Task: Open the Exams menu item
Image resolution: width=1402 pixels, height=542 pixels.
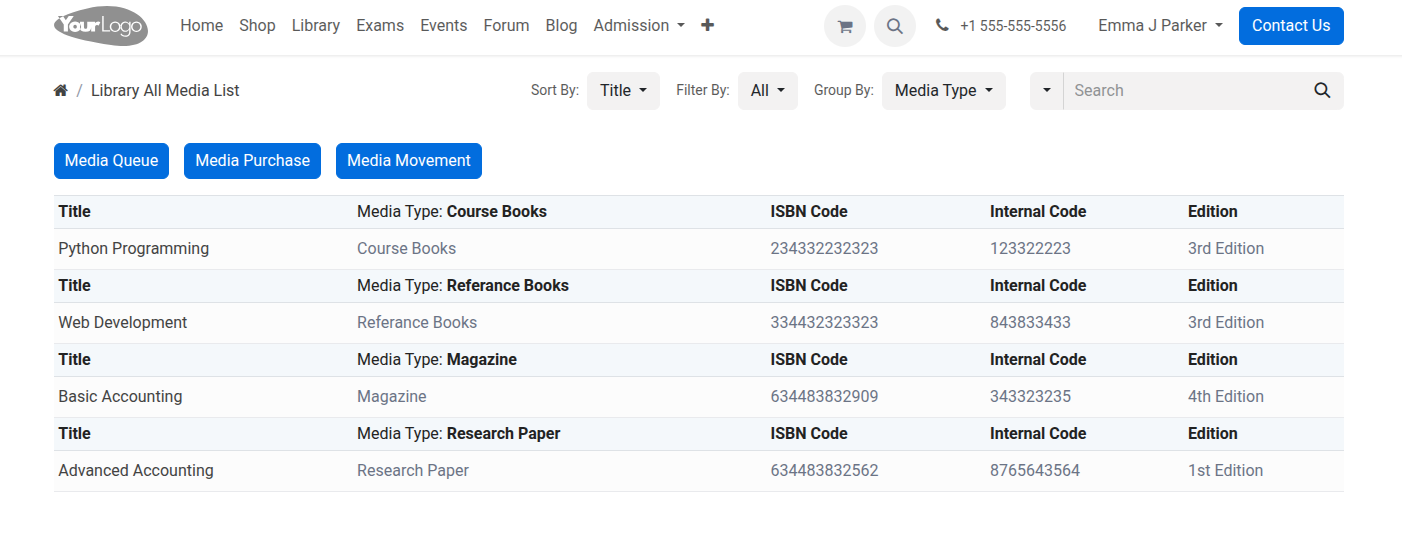Action: 380,26
